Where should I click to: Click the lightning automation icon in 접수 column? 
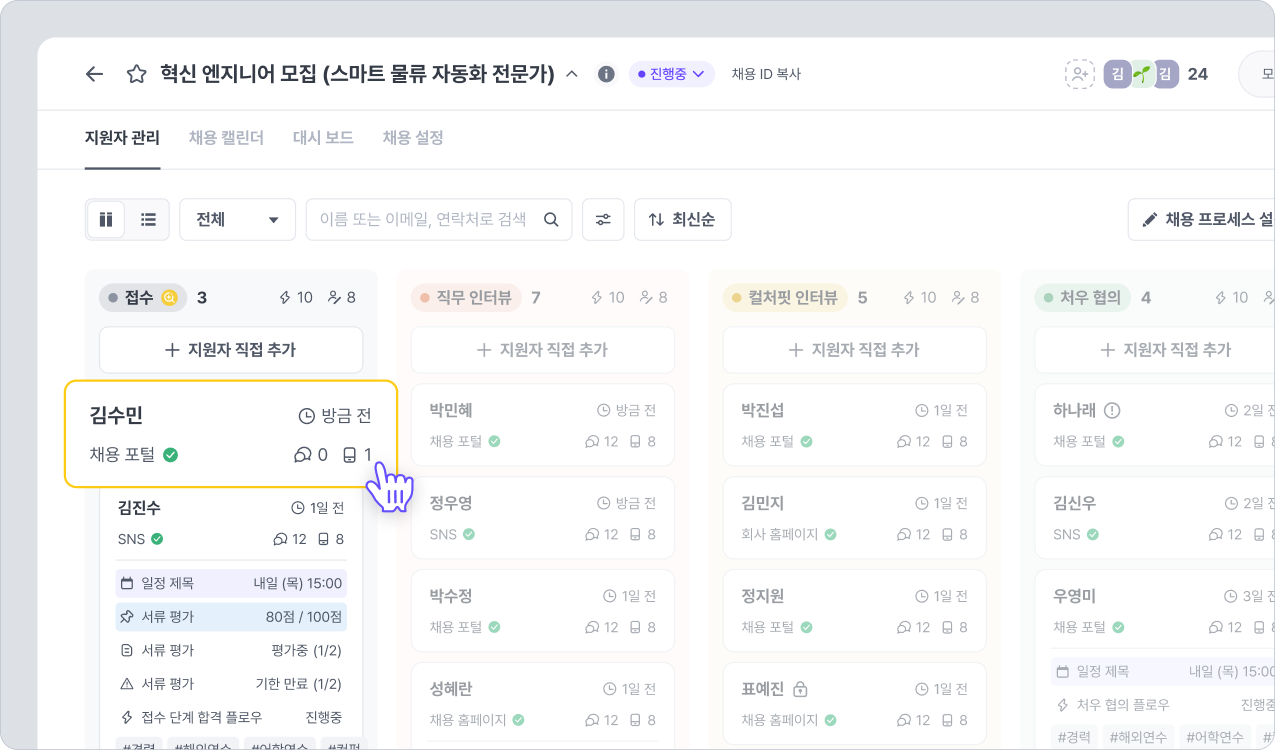pyautogui.click(x=285, y=297)
